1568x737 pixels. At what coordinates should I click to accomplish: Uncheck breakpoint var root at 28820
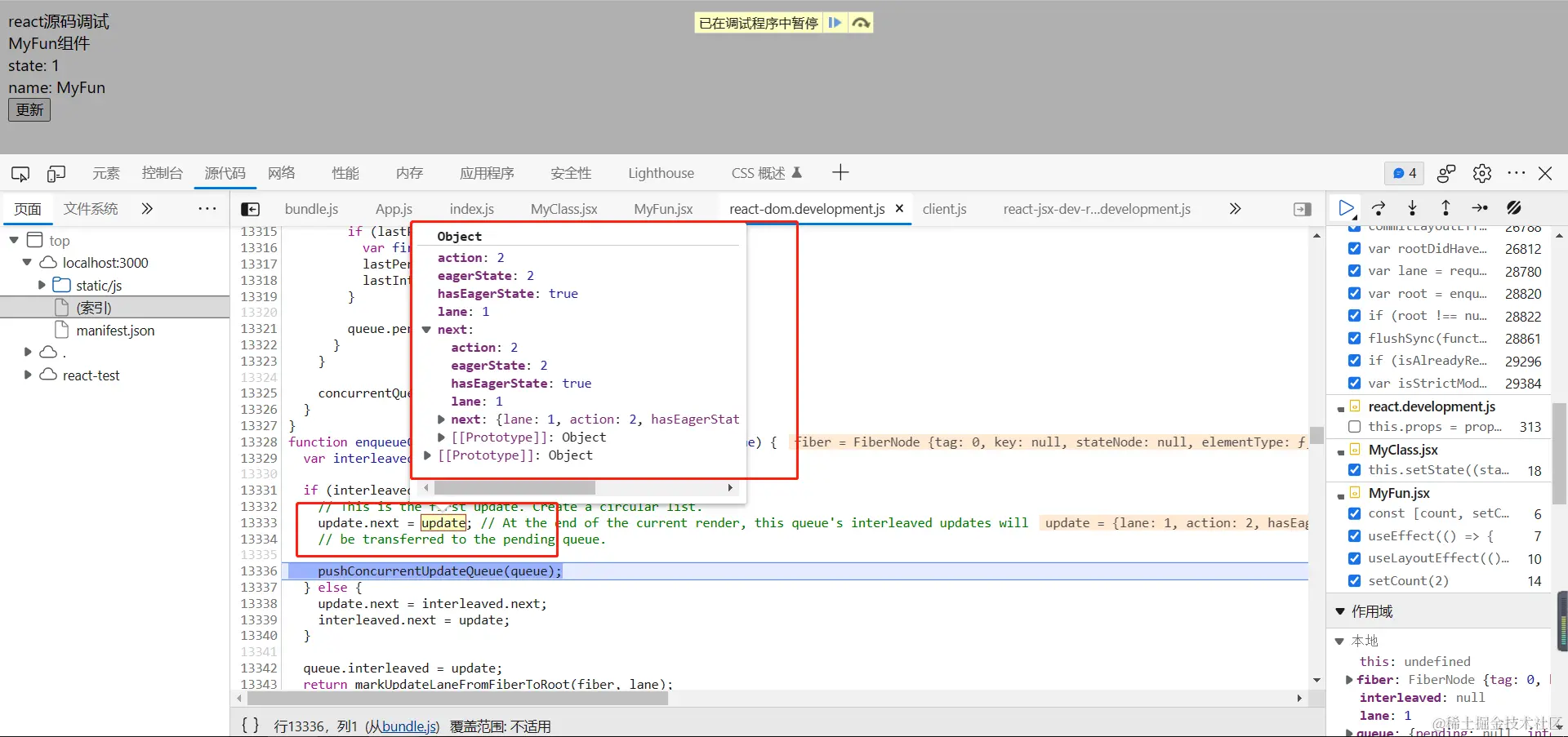[x=1355, y=293]
